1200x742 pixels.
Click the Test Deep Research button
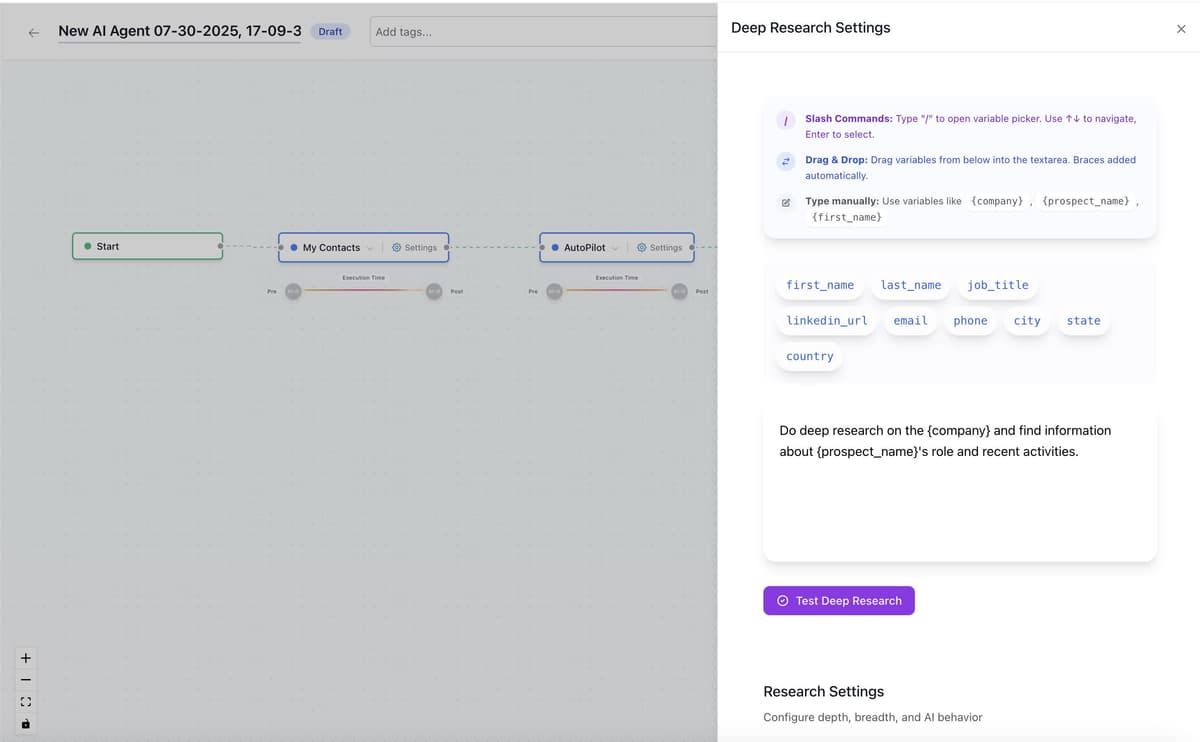click(838, 600)
